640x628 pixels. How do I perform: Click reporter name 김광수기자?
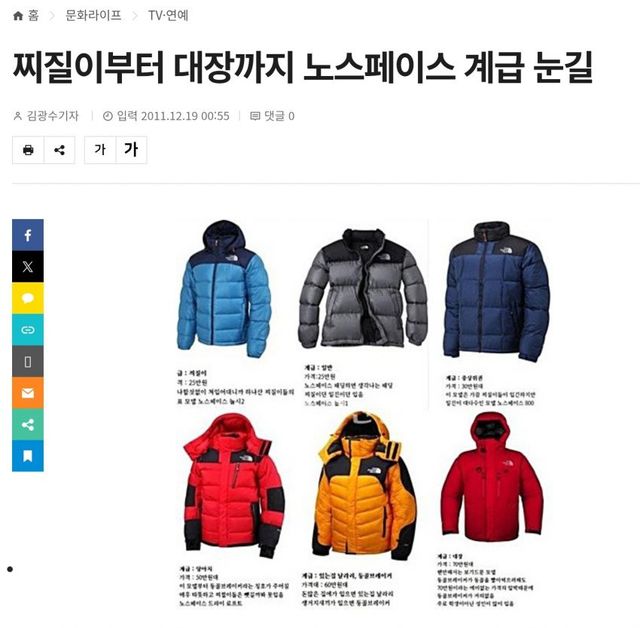pyautogui.click(x=46, y=116)
